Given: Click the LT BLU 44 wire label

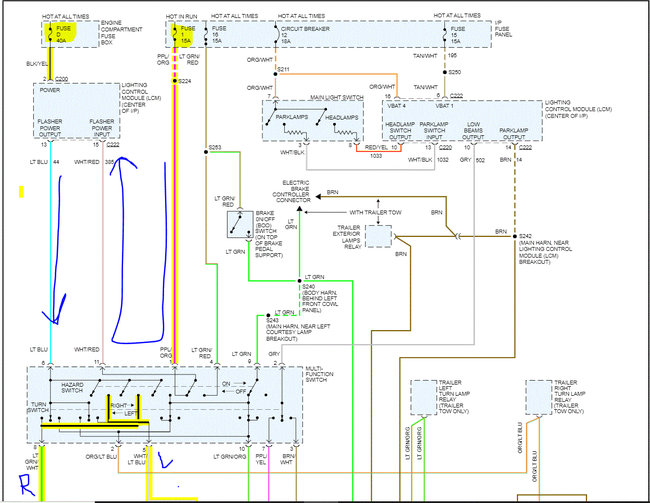Looking at the screenshot, I should (x=44, y=162).
